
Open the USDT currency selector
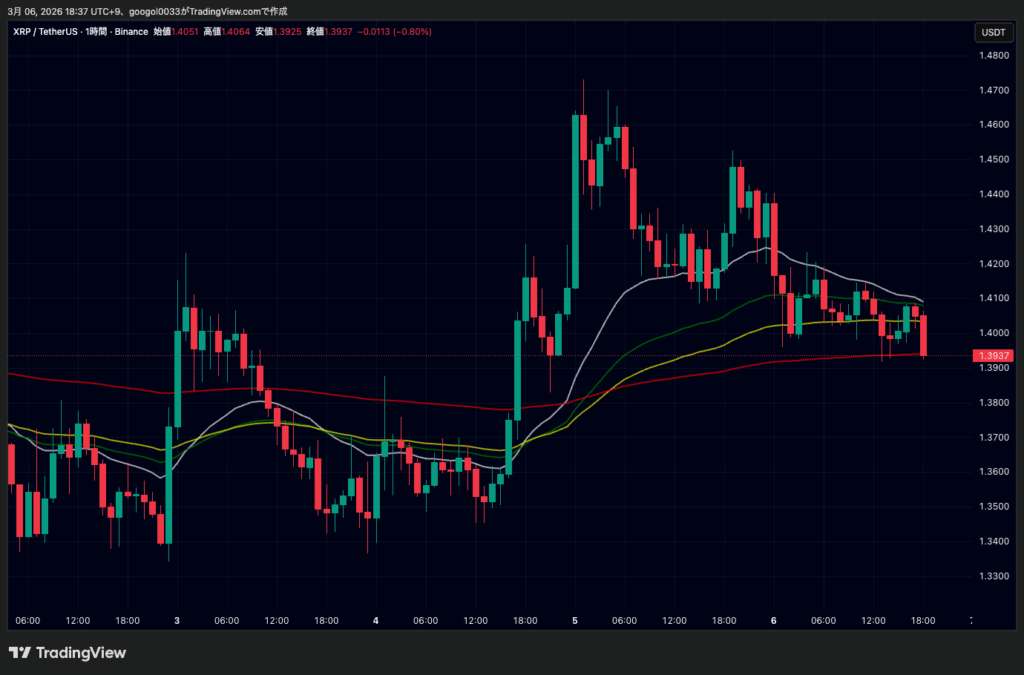992,32
